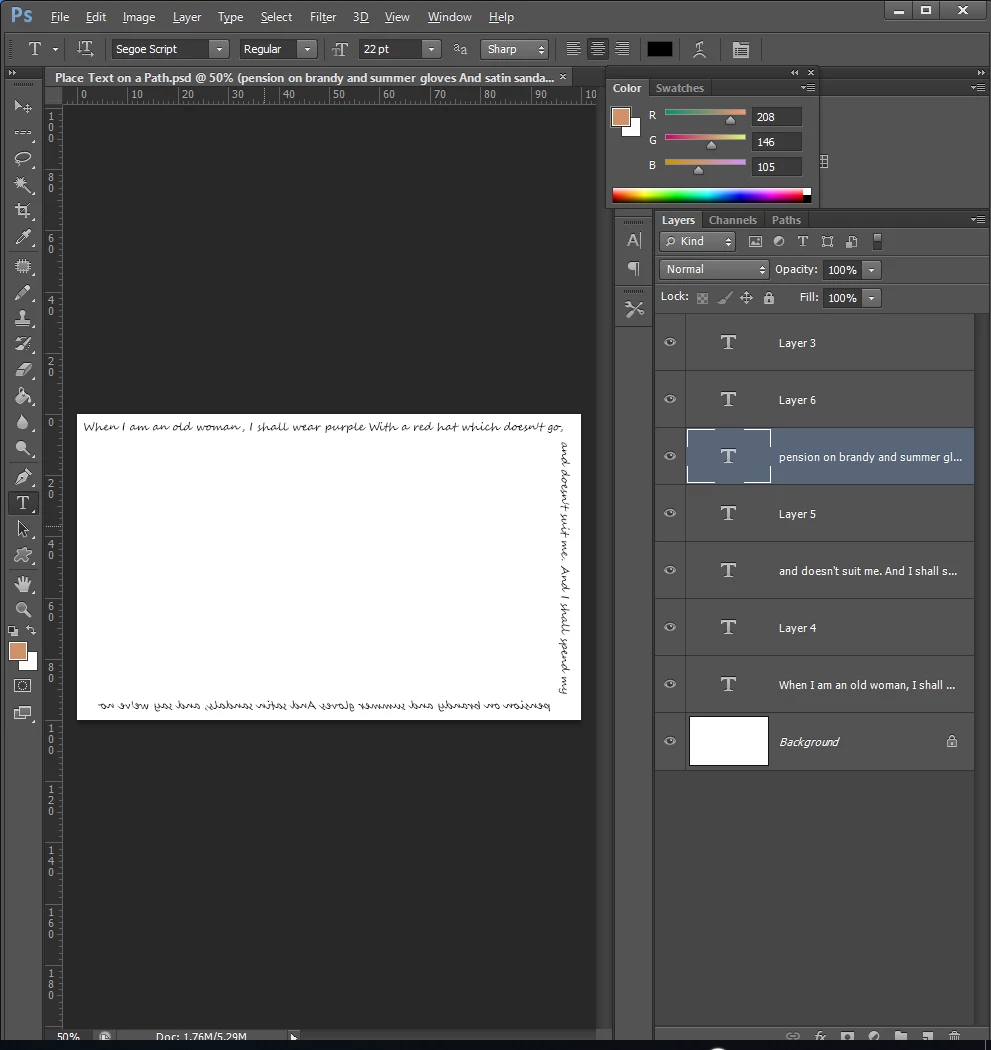Select the Magic Wand tool
Screen dimensions: 991x1050
click(23, 185)
